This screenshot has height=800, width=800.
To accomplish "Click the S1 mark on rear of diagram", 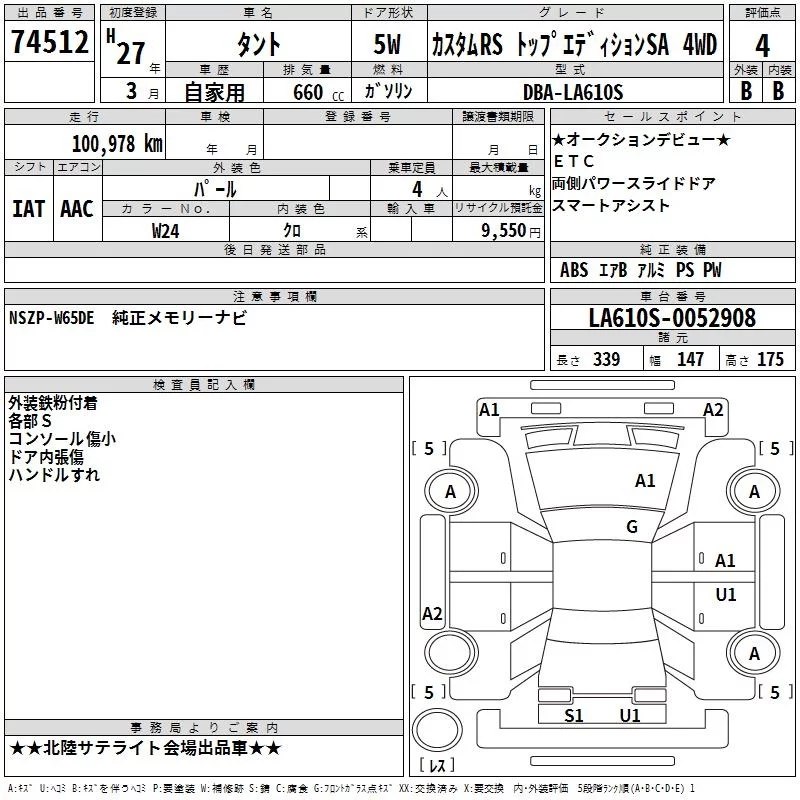I will (x=573, y=715).
